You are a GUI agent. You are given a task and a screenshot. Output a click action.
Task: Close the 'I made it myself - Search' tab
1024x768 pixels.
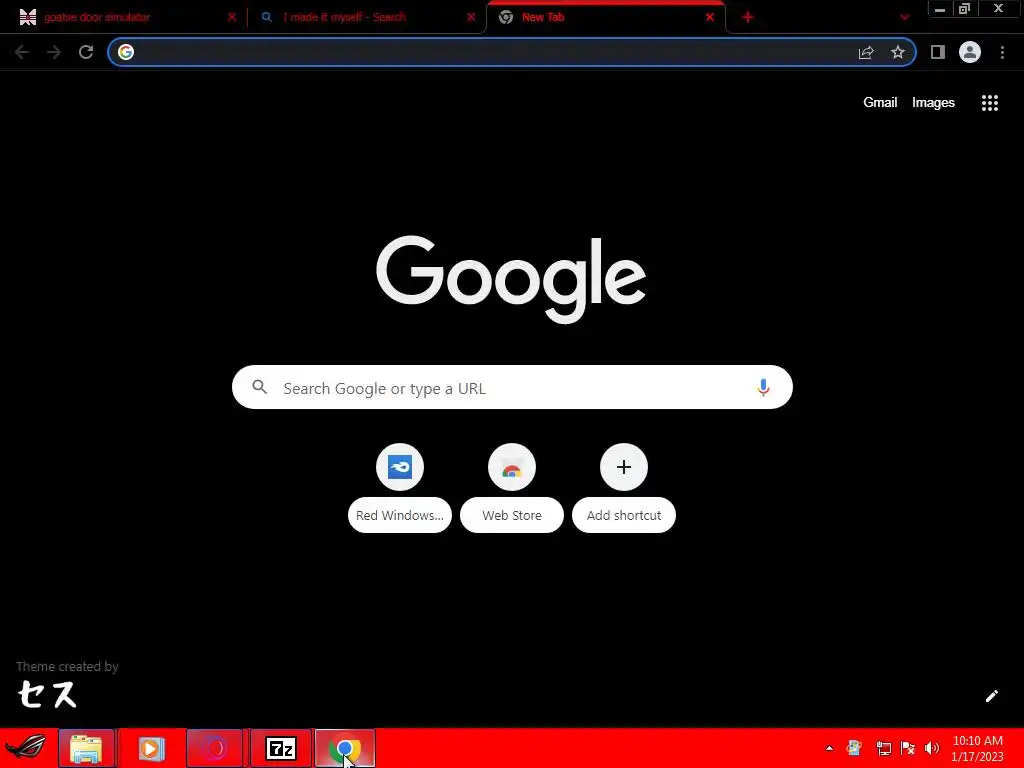[x=471, y=18]
